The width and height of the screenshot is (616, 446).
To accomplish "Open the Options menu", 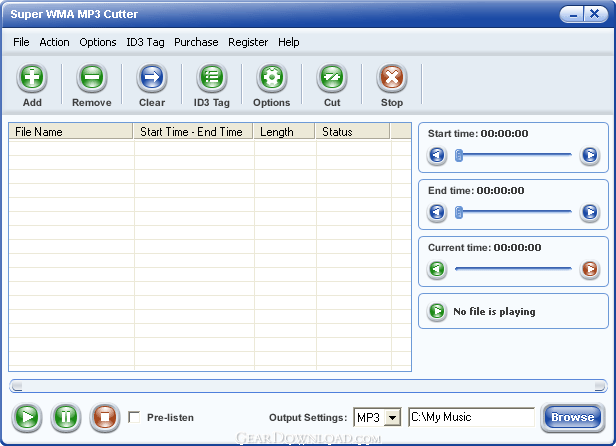I will click(98, 42).
